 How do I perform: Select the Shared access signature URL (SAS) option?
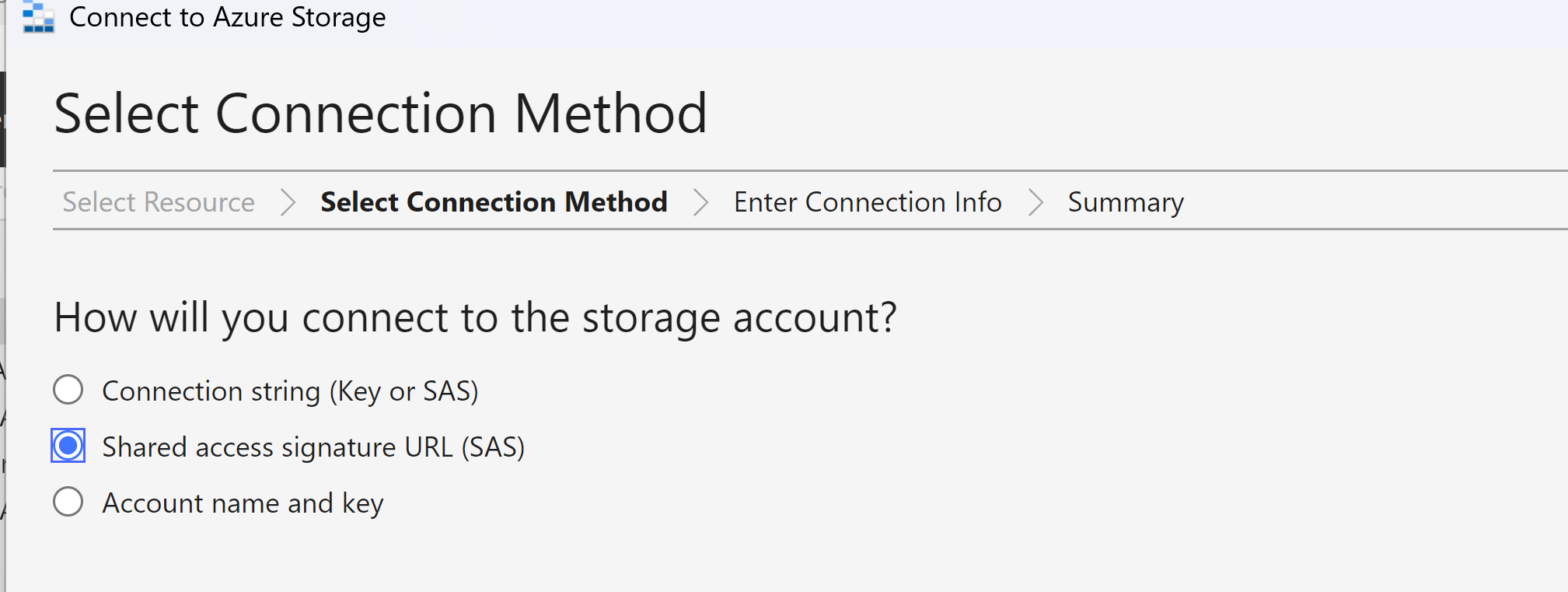(68, 446)
